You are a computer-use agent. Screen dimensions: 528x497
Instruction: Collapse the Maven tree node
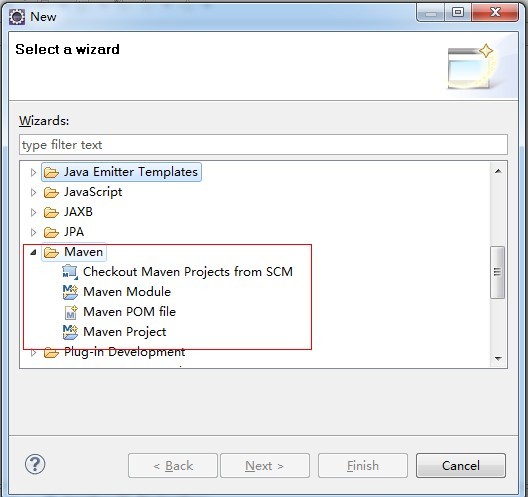point(33,252)
